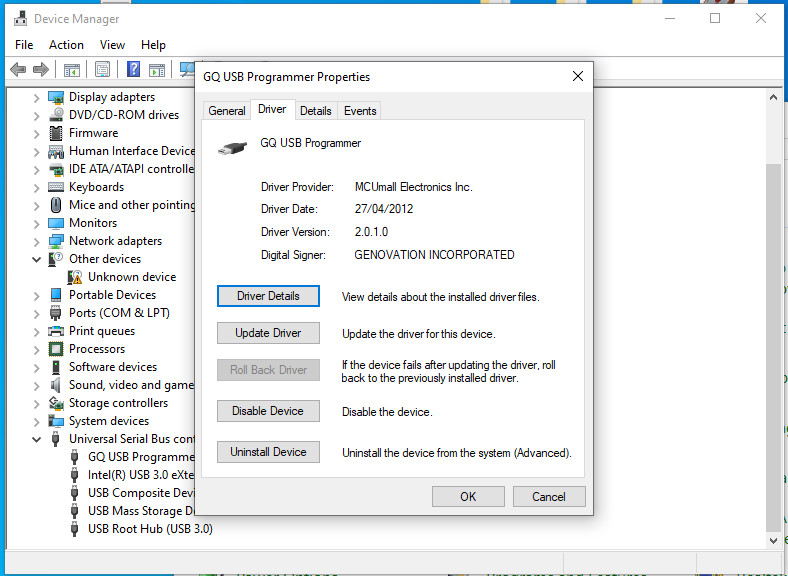Click the DVD/CD-ROM drives disc icon
788x576 pixels.
(57, 115)
